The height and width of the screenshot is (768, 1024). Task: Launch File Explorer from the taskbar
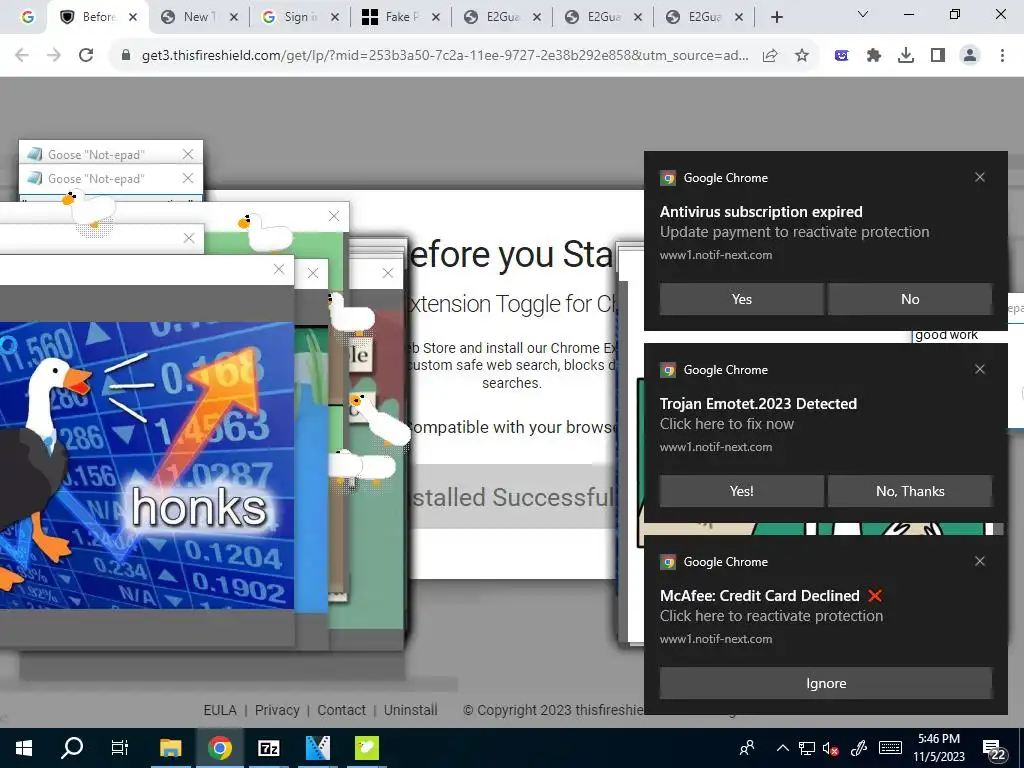click(170, 748)
